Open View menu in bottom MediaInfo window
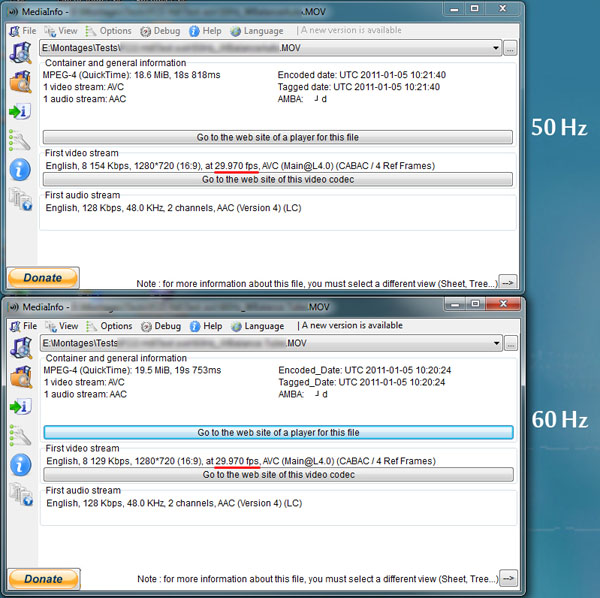 (62, 326)
